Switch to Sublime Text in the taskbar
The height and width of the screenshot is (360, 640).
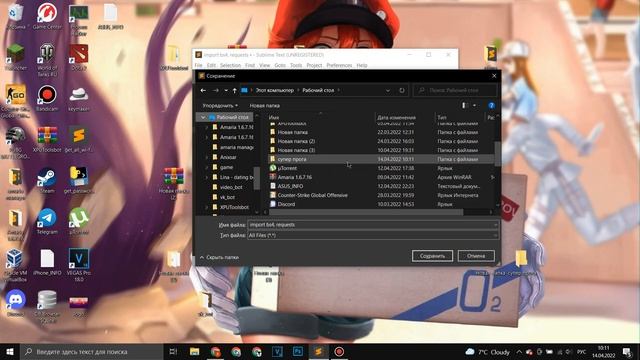point(318,351)
